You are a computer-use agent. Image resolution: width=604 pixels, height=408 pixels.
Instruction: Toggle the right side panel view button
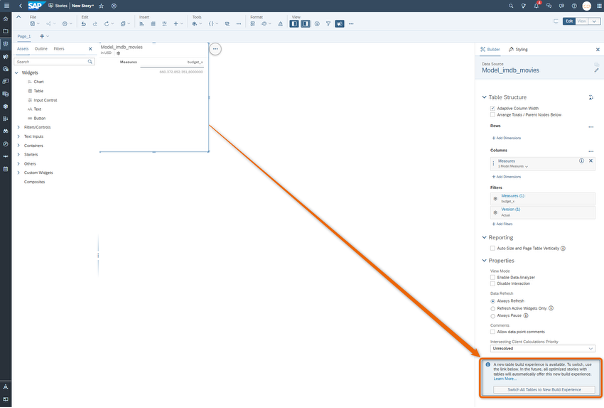[x=305, y=24]
